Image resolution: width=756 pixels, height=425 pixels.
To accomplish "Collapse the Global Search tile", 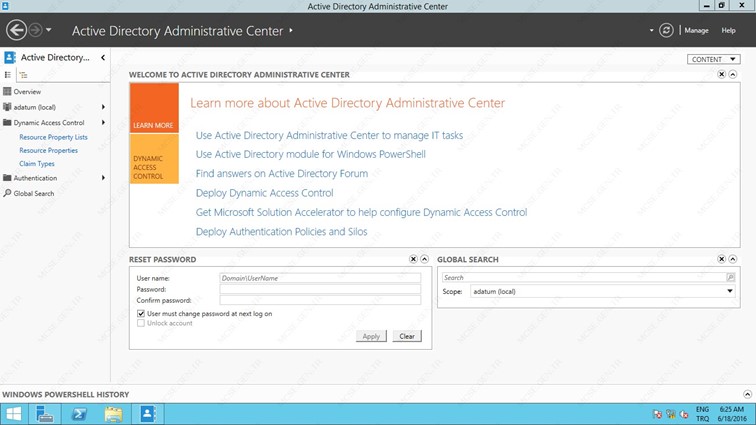I will point(732,259).
